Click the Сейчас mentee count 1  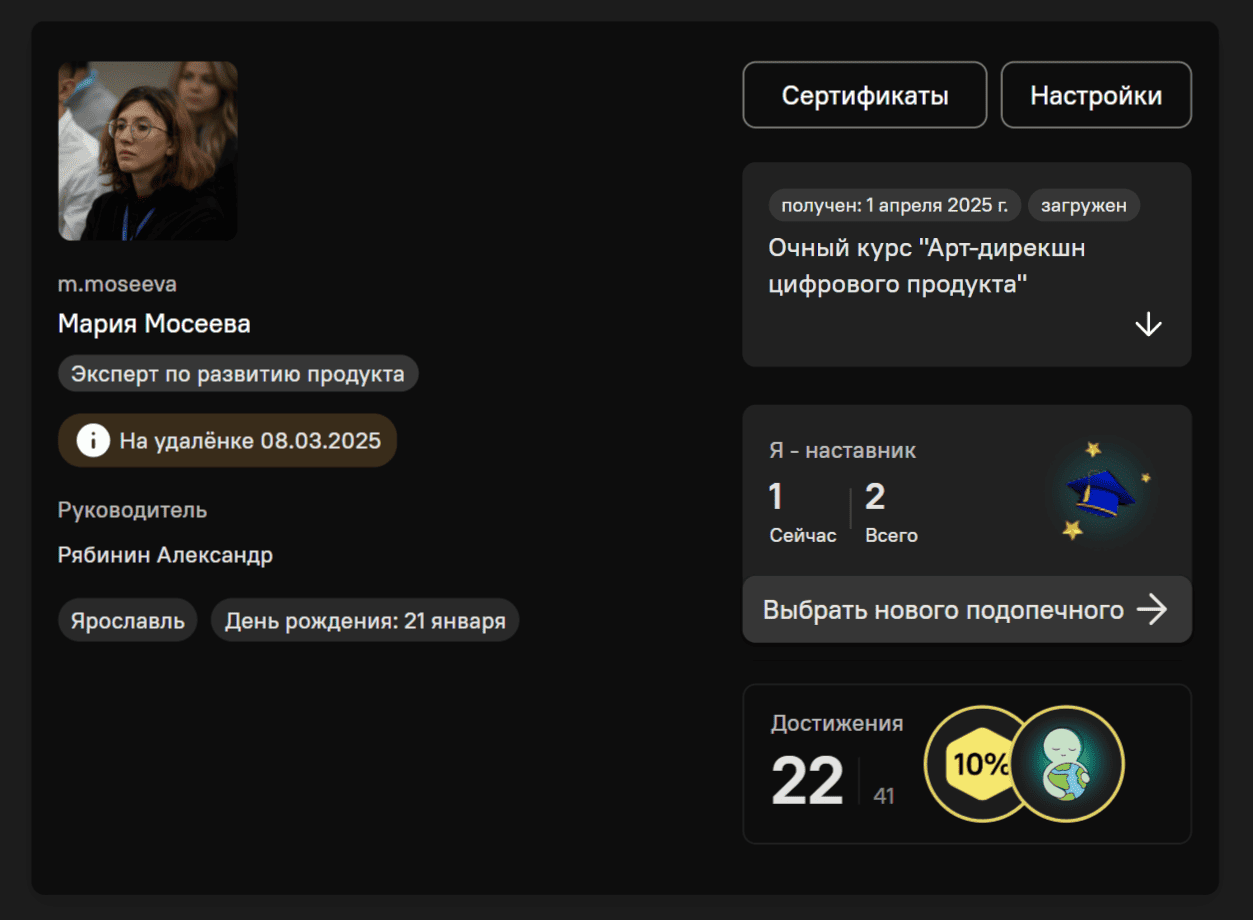coord(776,497)
